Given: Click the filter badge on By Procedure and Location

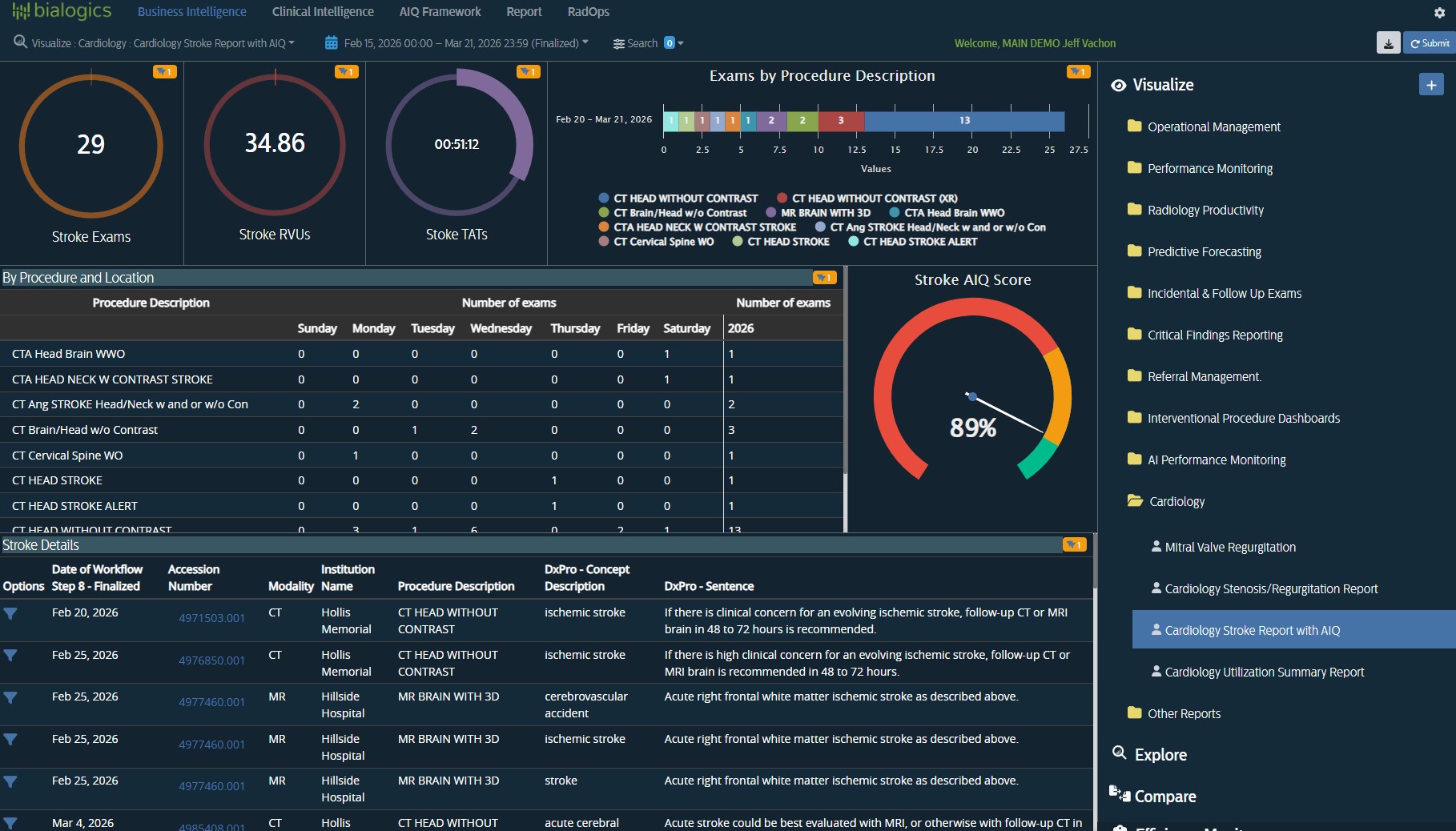Looking at the screenshot, I should coord(824,278).
